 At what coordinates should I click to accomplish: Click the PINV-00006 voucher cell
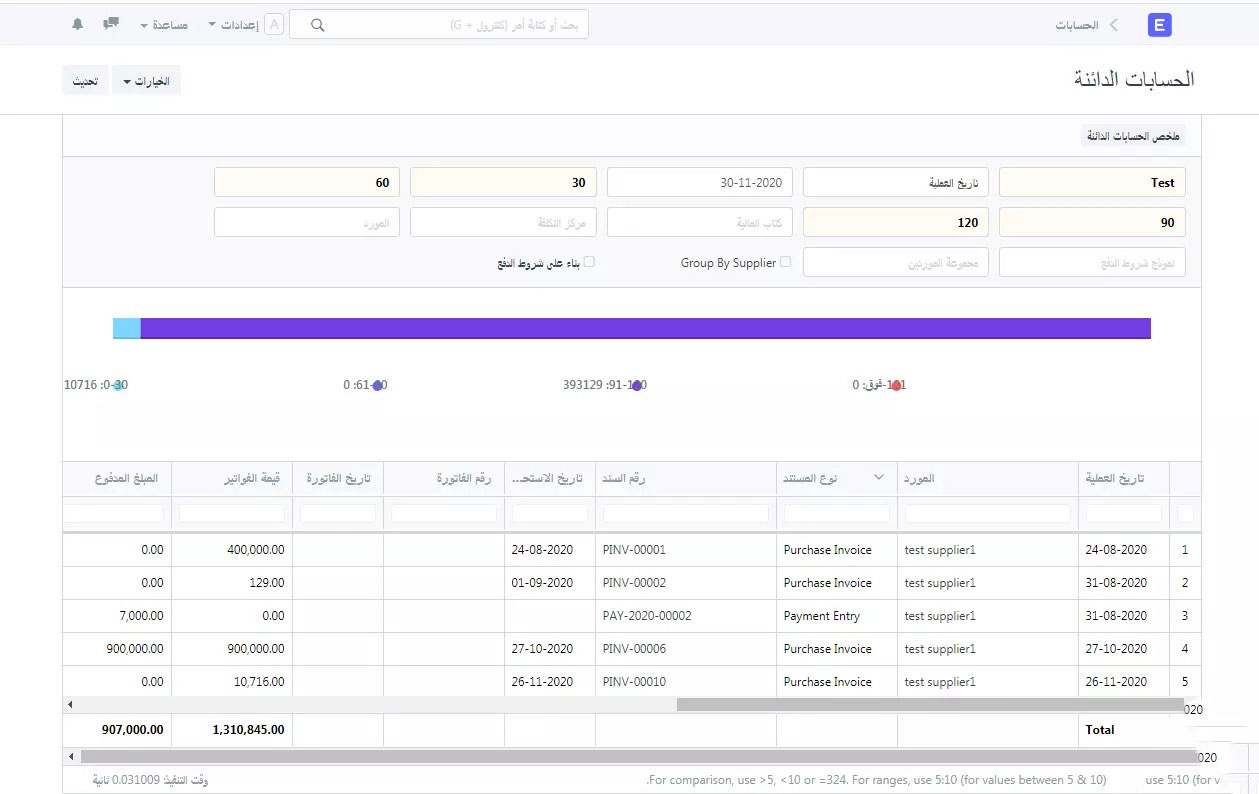click(686, 649)
